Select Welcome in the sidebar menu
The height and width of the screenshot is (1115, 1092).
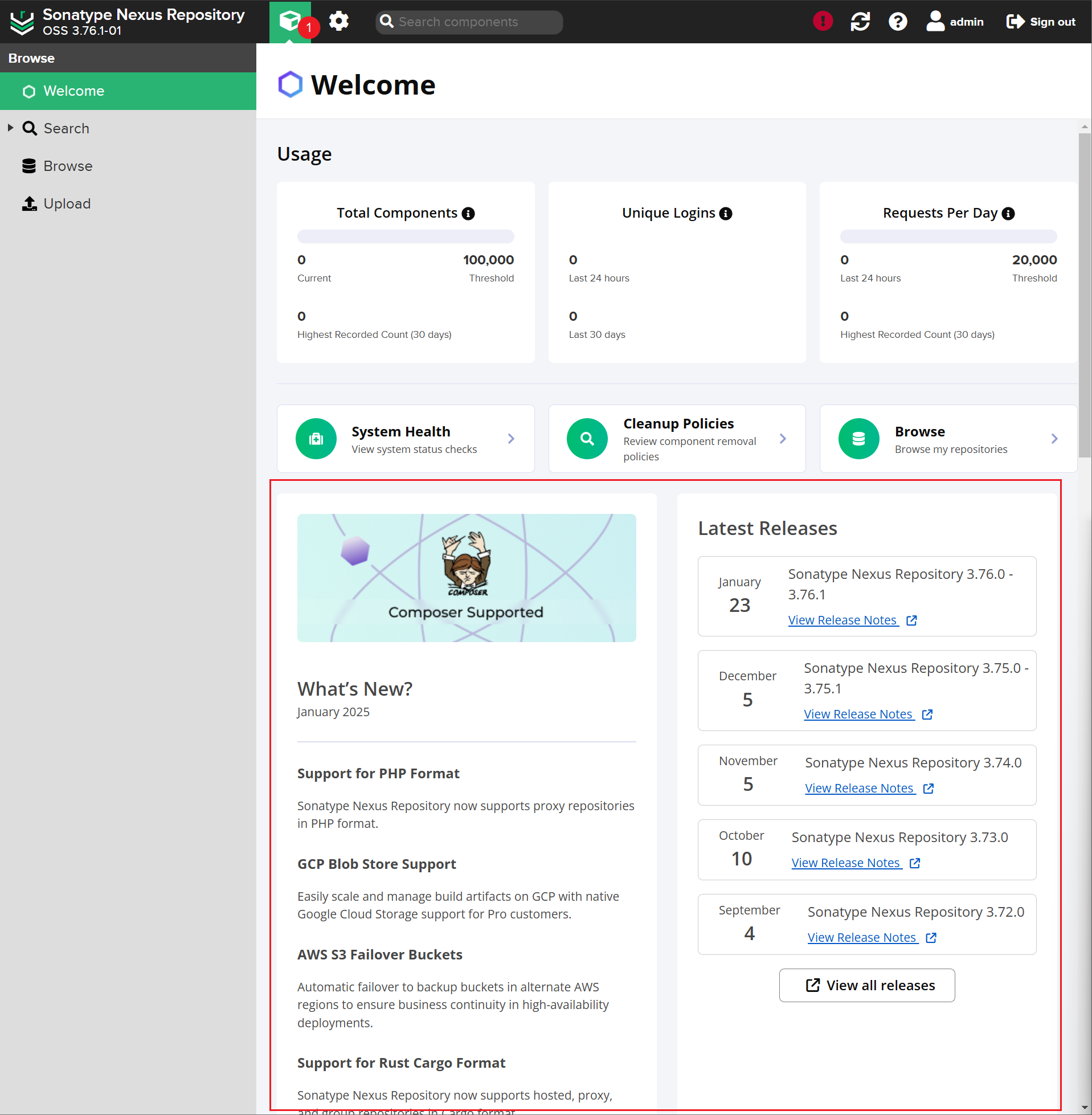coord(128,91)
